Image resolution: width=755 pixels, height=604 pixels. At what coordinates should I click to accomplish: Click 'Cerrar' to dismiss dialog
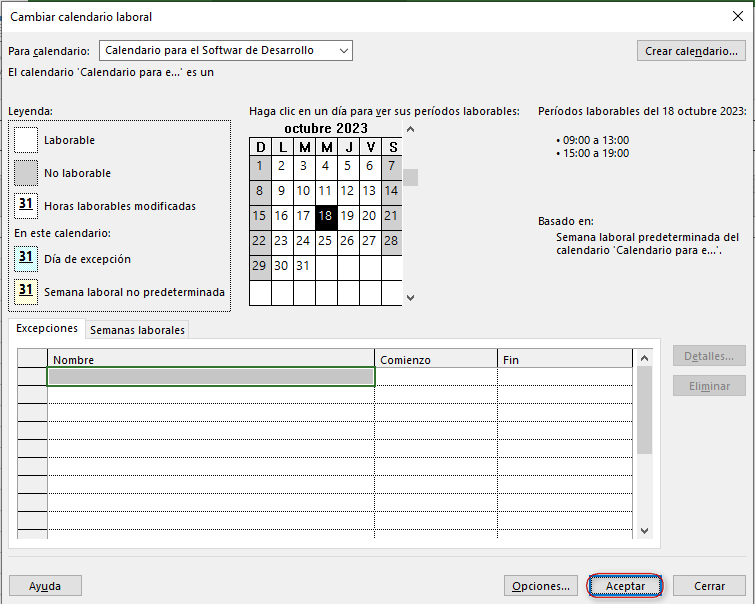point(709,586)
